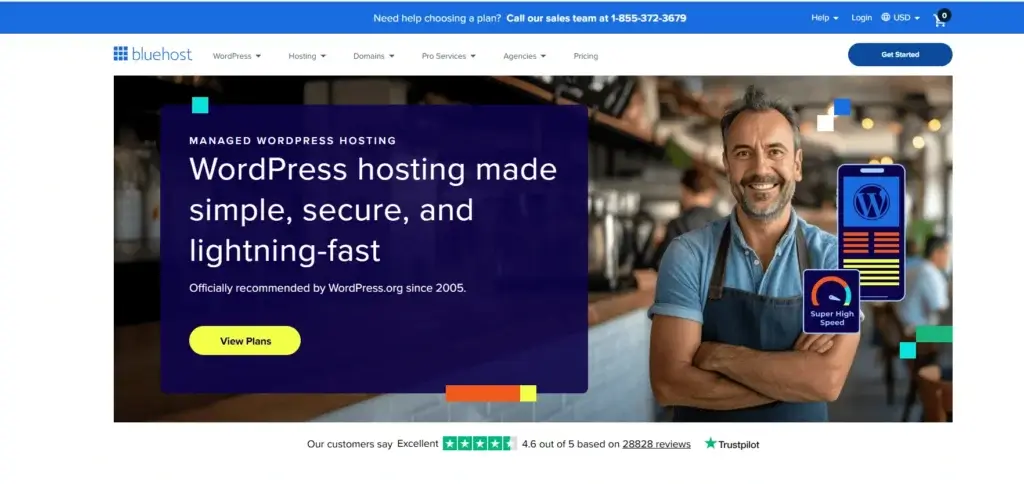Click the Super High Speed gauge badge
This screenshot has width=1024, height=484.
point(831,301)
